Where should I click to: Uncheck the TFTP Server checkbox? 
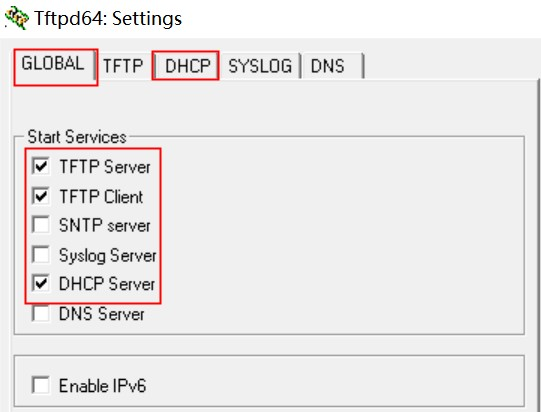click(x=41, y=166)
